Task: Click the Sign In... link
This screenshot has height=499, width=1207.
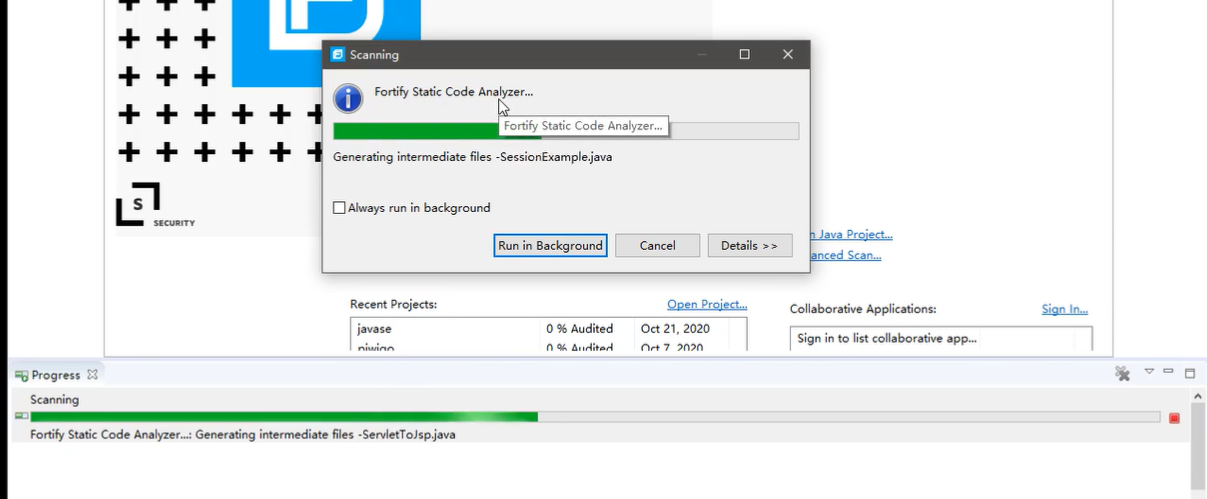Action: coord(1064,309)
